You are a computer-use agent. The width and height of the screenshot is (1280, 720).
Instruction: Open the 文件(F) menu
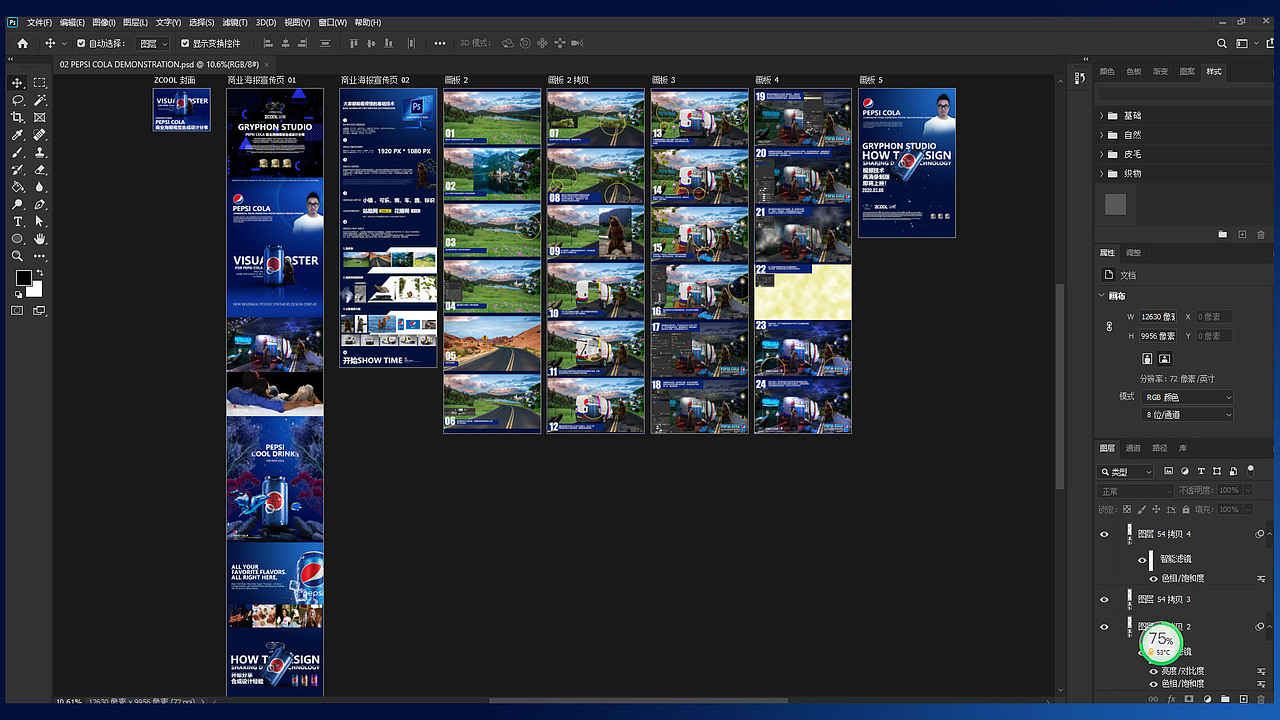39,22
